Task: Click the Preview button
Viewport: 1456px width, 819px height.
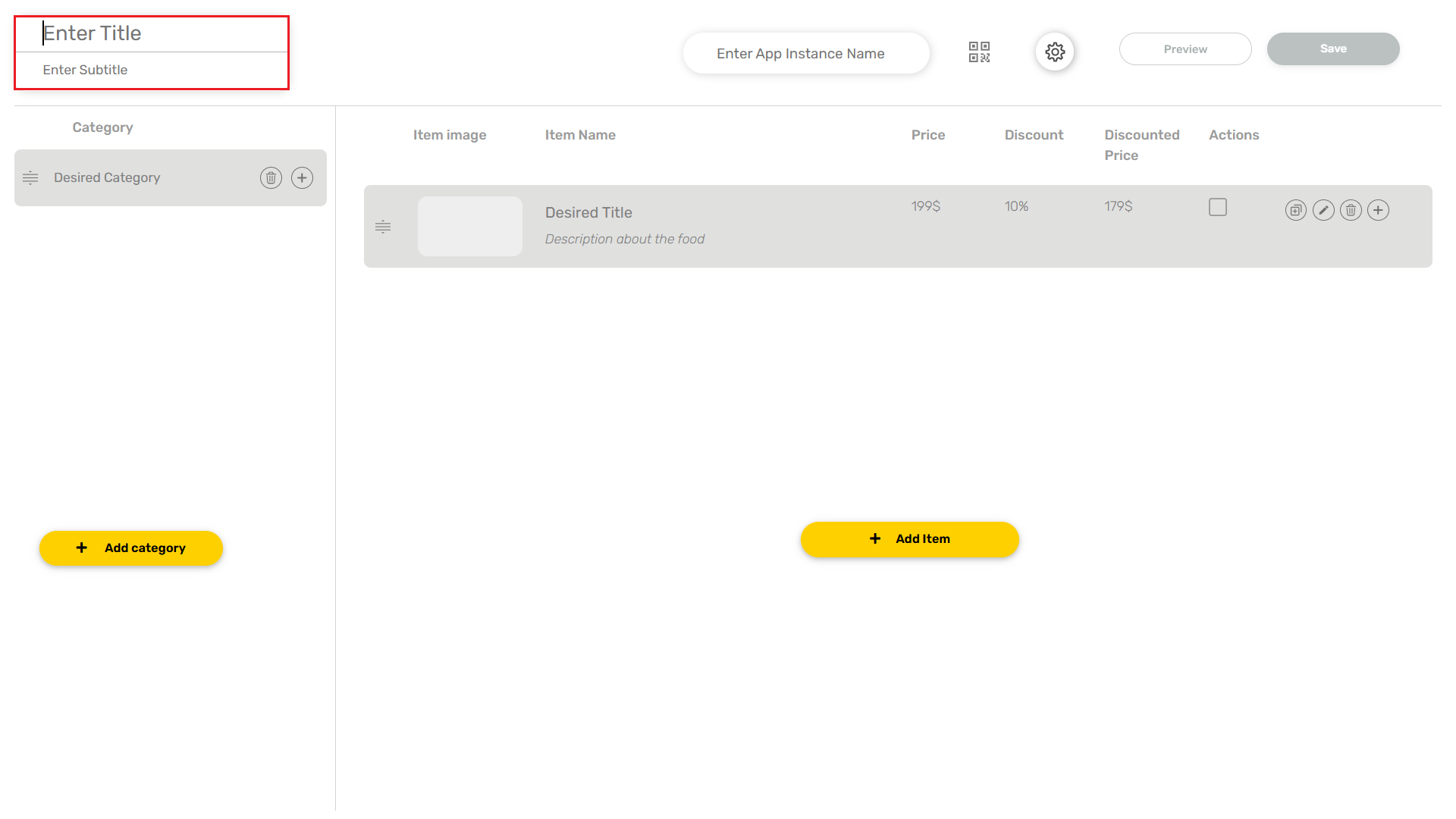Action: (1185, 49)
